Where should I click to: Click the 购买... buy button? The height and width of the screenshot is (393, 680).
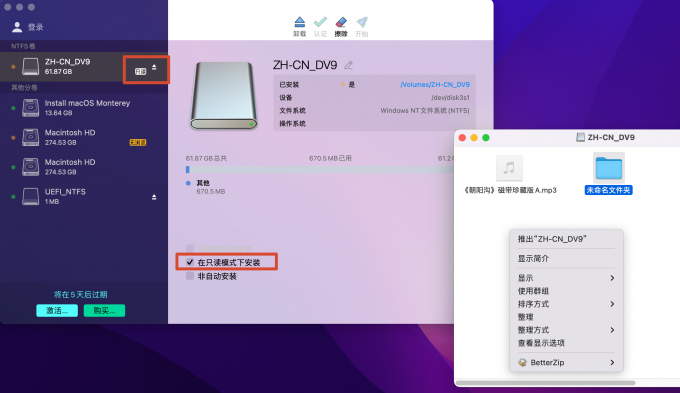(x=104, y=311)
